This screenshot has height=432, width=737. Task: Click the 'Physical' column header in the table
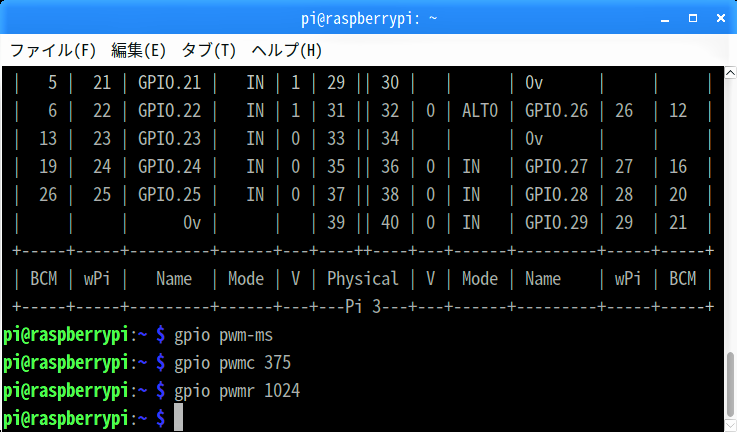coord(362,279)
